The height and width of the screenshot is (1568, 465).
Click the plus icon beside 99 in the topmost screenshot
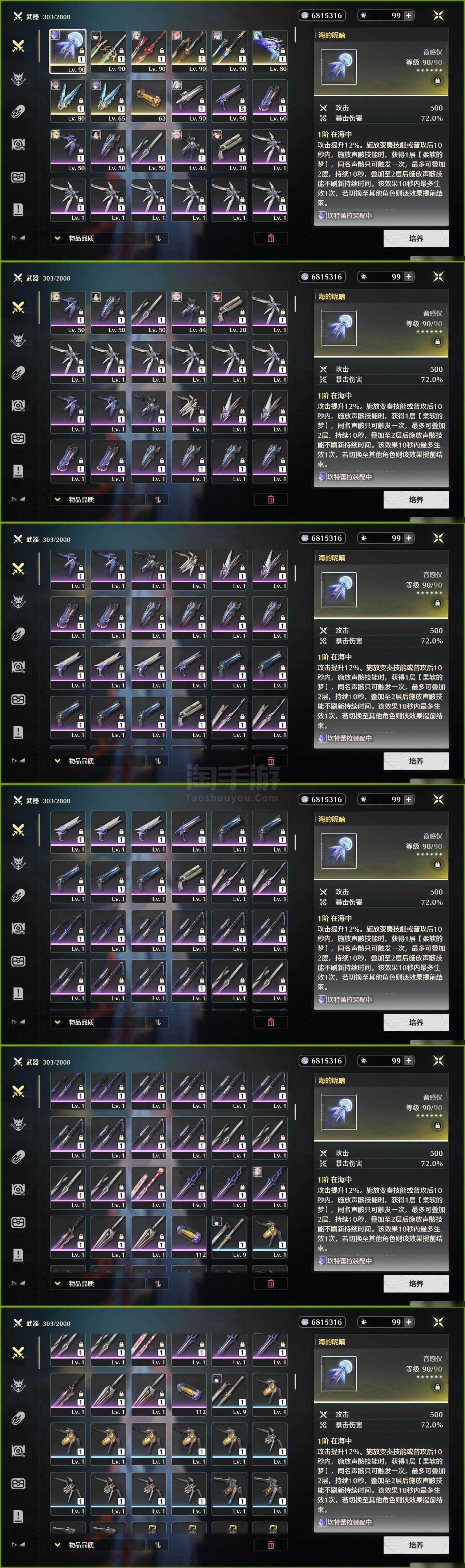click(x=408, y=15)
